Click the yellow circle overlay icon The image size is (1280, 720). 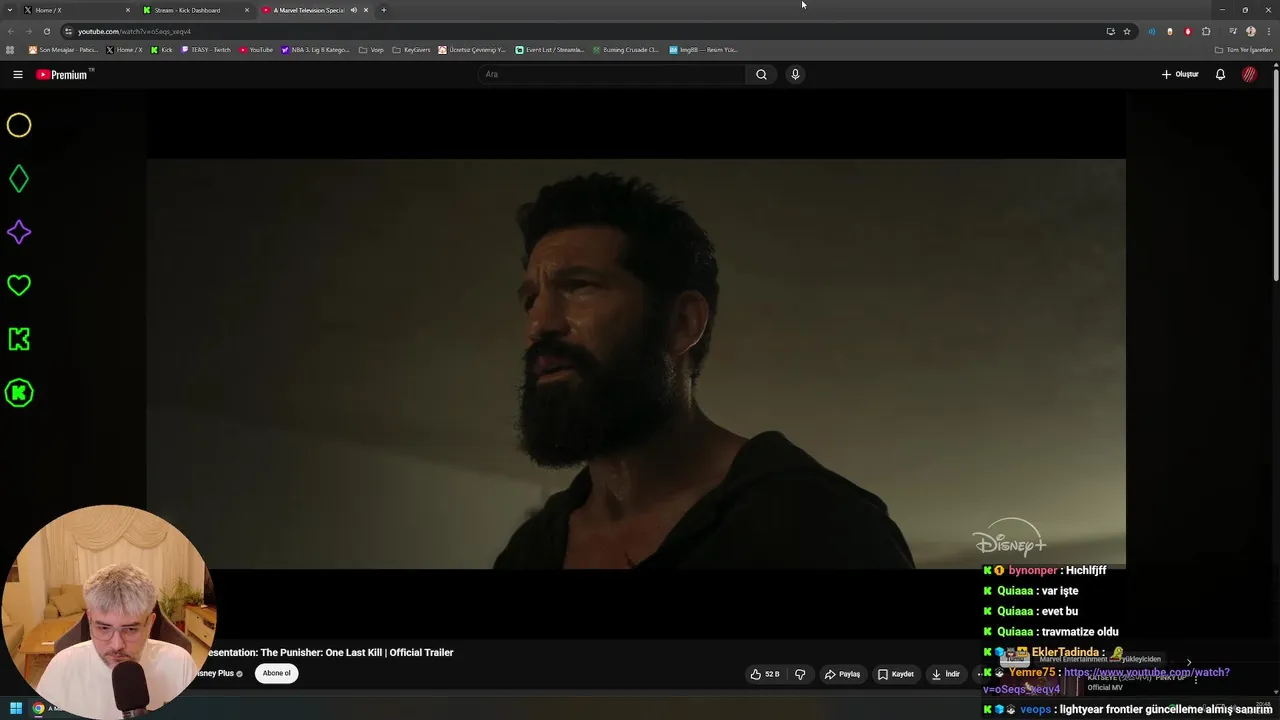pyautogui.click(x=19, y=125)
